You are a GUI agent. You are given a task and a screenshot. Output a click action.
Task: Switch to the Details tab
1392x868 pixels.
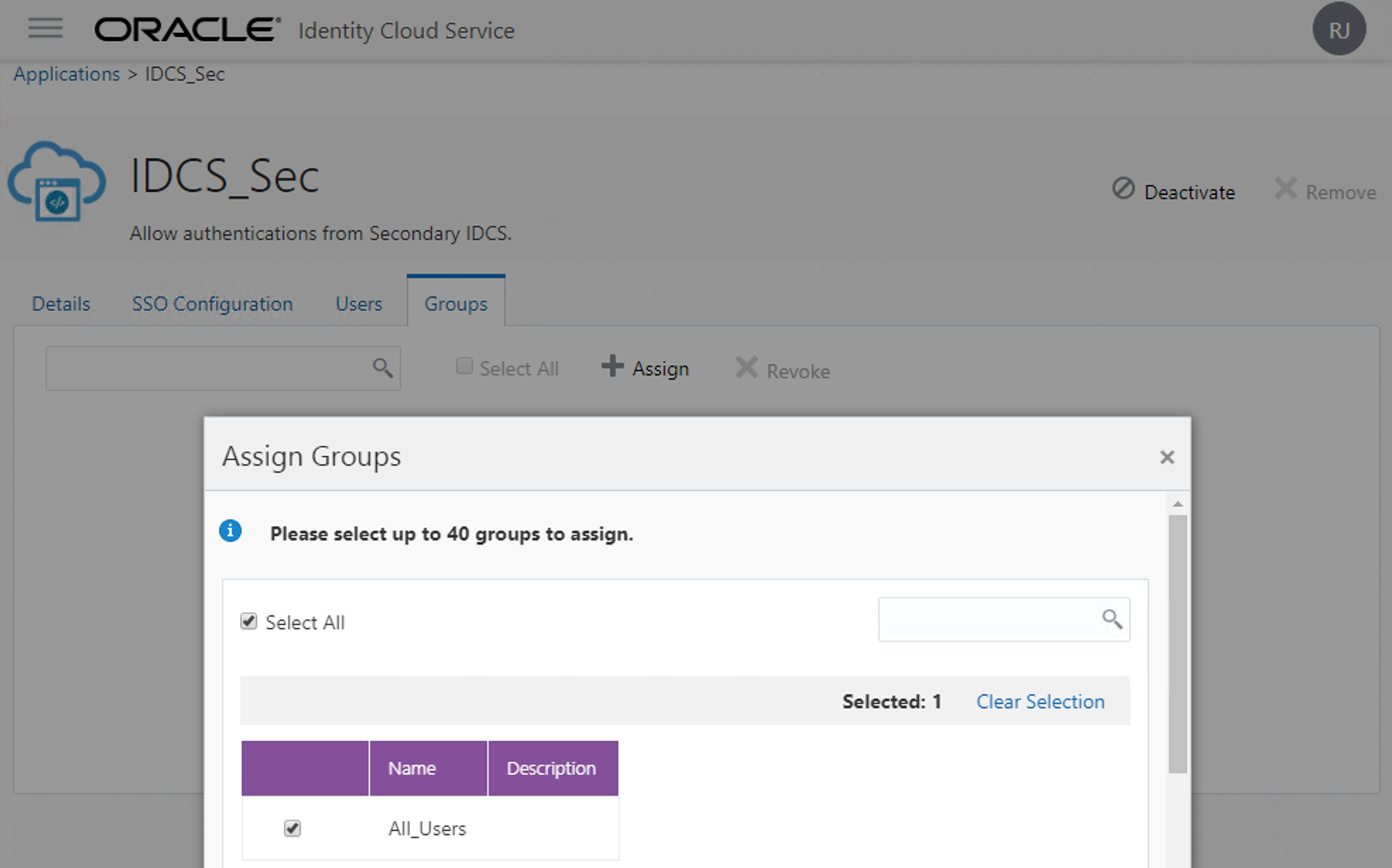(x=61, y=303)
